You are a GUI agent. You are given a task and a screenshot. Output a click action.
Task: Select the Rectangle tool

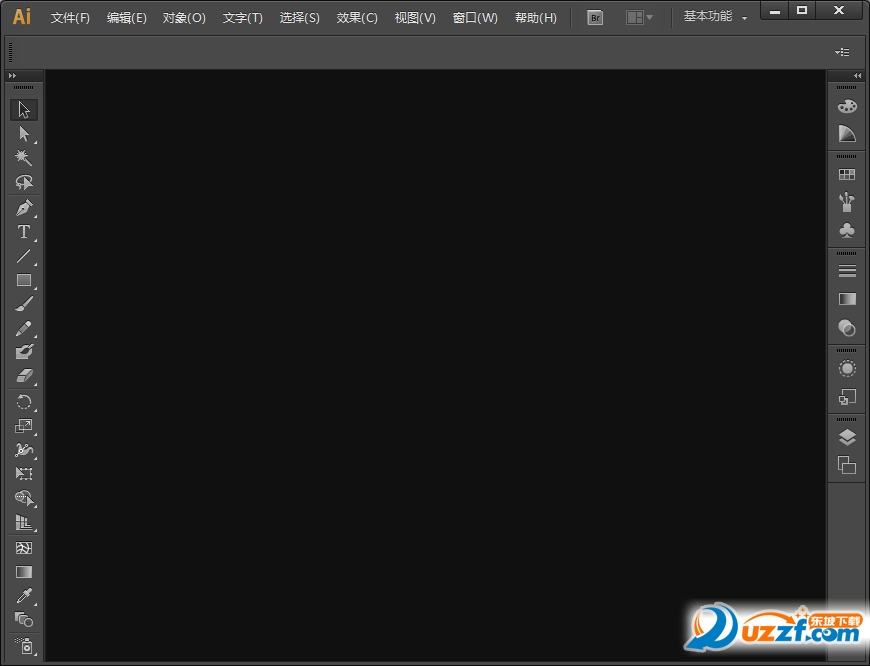(x=24, y=280)
